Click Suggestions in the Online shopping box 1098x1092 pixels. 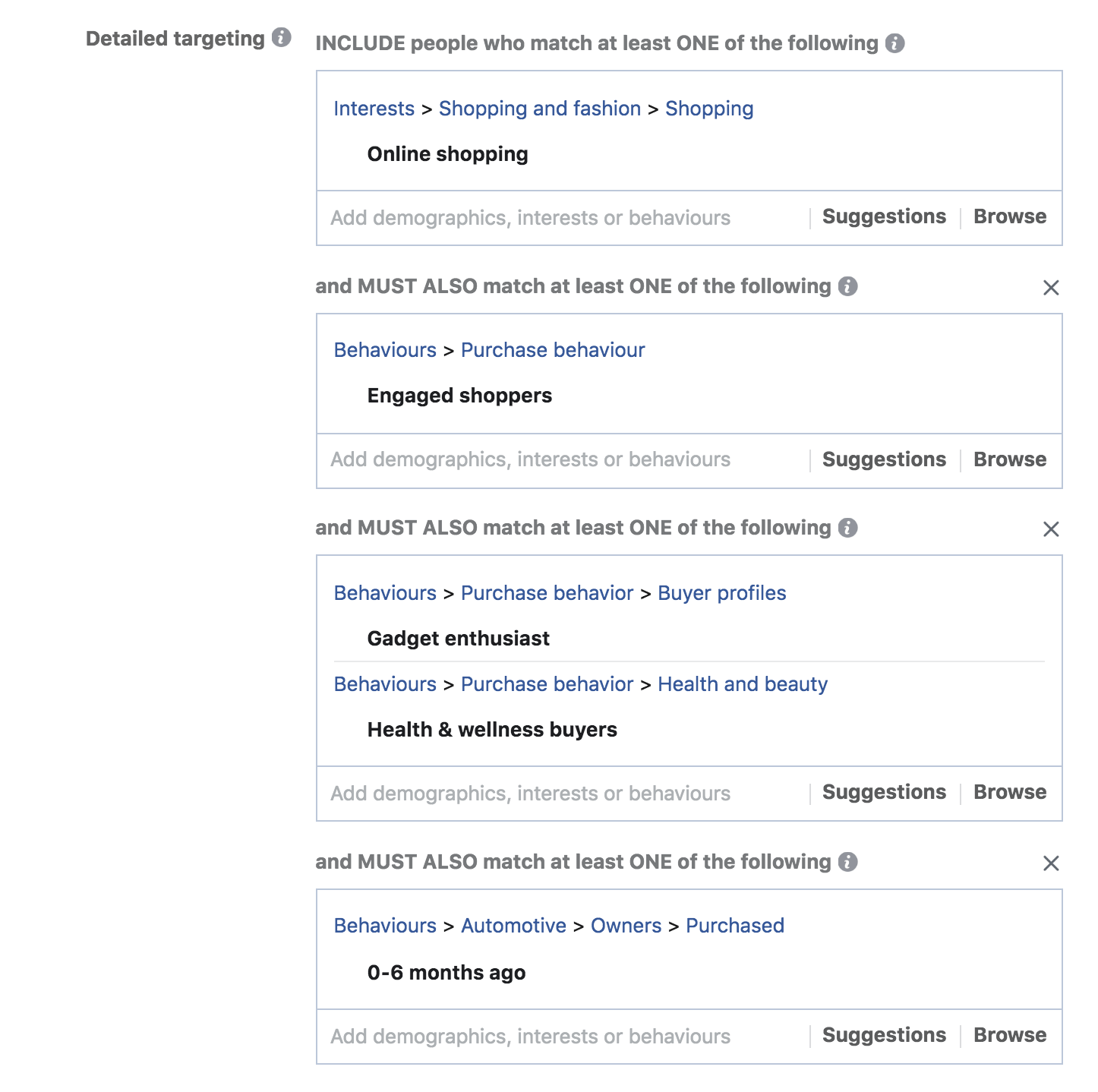point(883,216)
